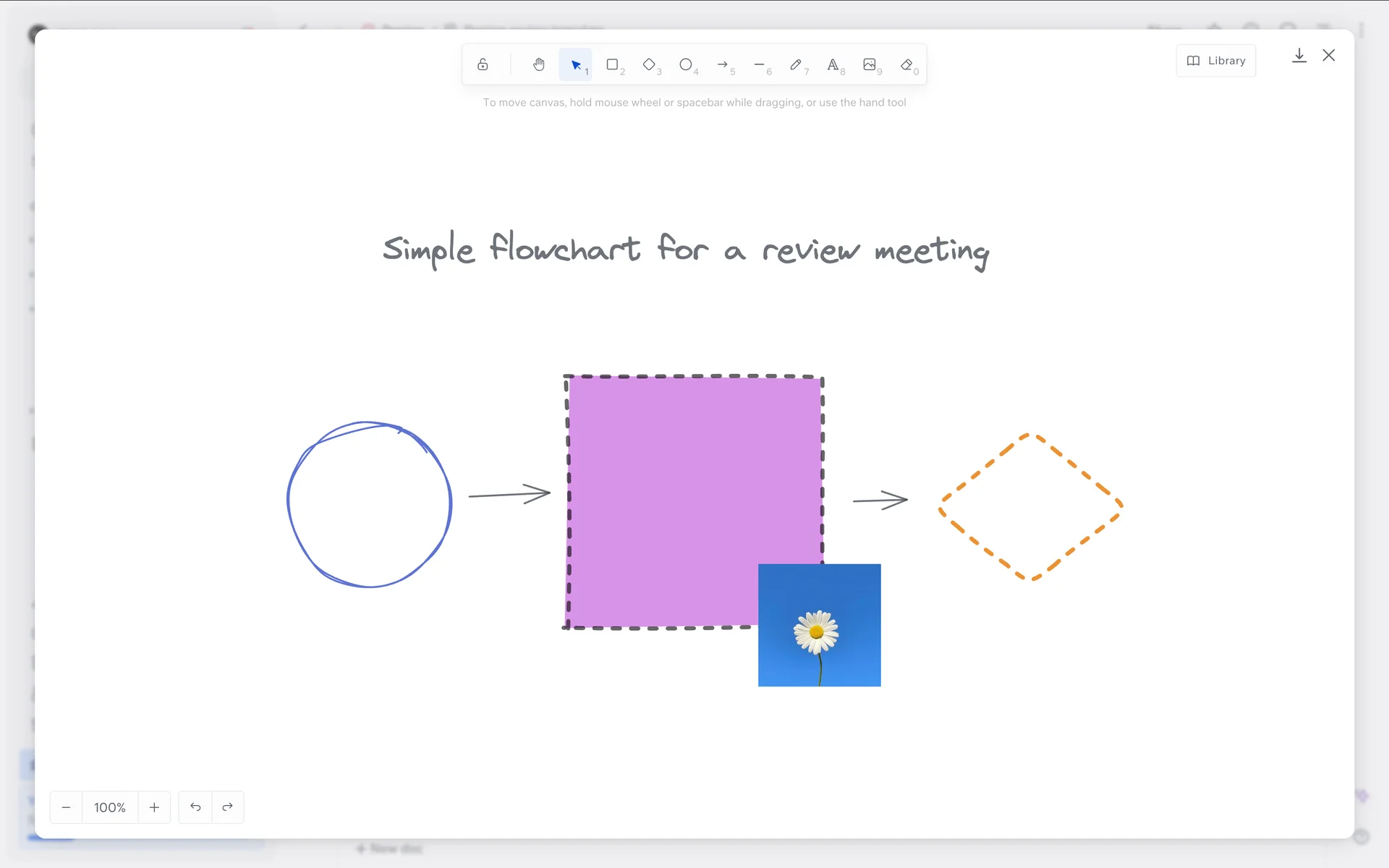
Task: Select the daisy flower image
Action: pyautogui.click(x=819, y=625)
